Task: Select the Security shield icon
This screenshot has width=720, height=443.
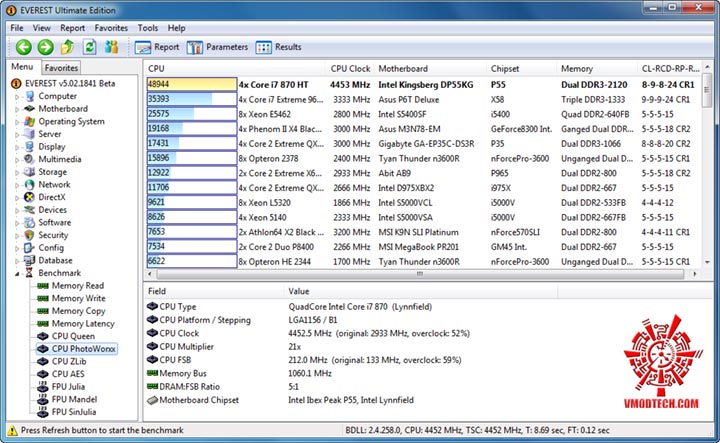Action: point(30,235)
